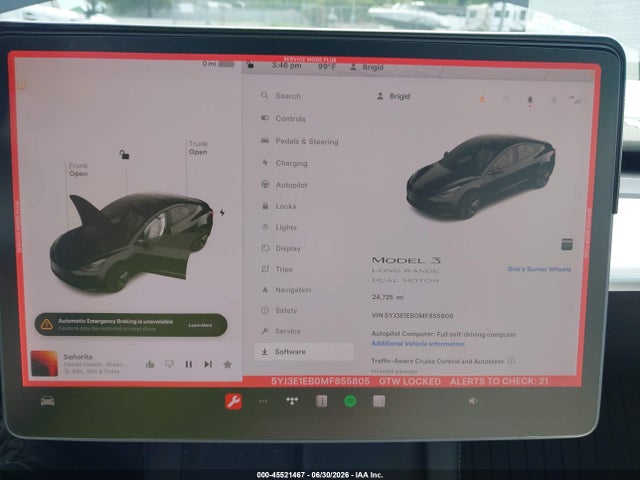Tap the info icon next to Autosteer
Viewport: 640px width, 480px height.
[x=511, y=361]
